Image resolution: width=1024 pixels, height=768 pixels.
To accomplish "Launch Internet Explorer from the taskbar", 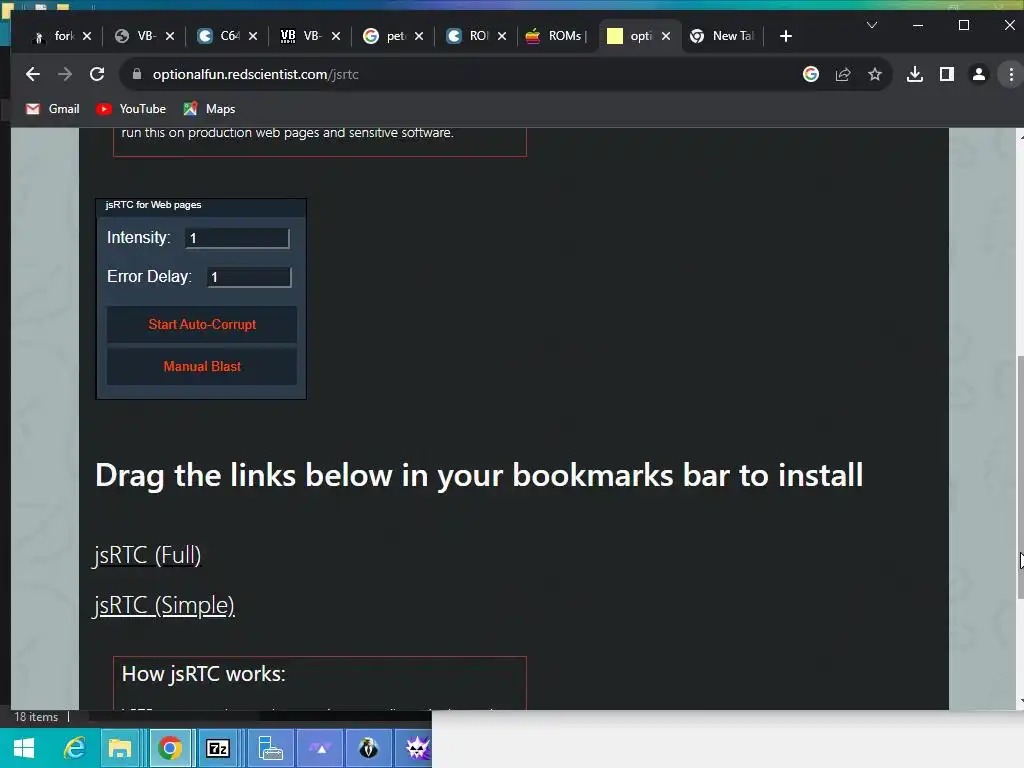I will [x=74, y=748].
